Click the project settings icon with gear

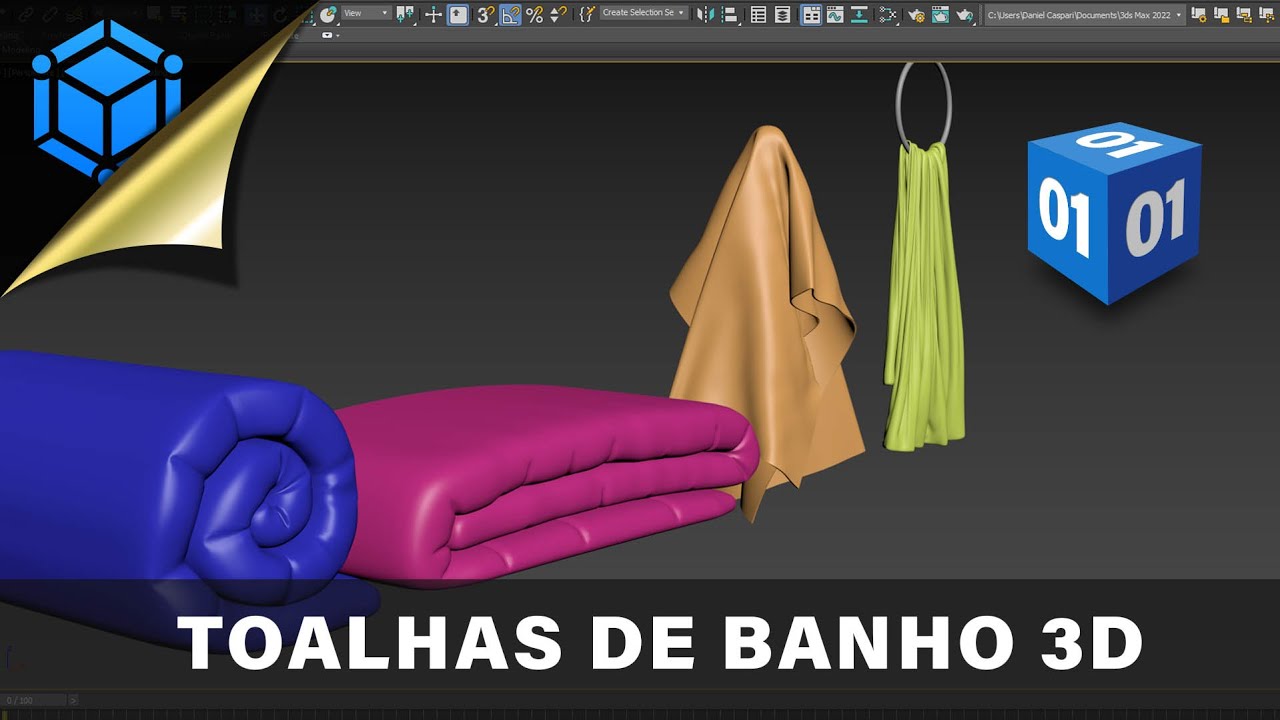pyautogui.click(x=1198, y=14)
